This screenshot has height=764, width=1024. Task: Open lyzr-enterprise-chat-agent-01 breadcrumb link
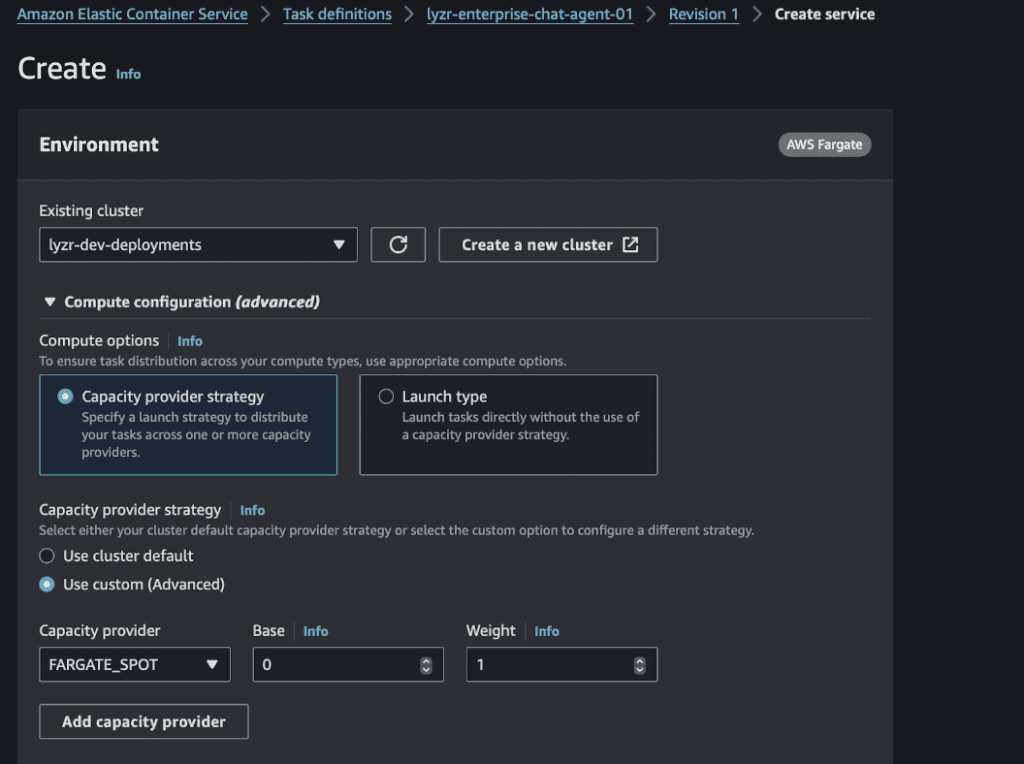[x=530, y=14]
